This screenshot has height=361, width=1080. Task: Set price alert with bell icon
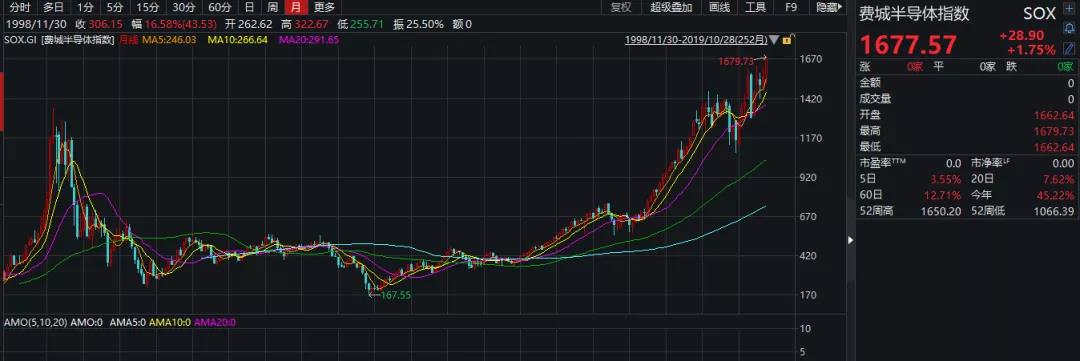1069,28
